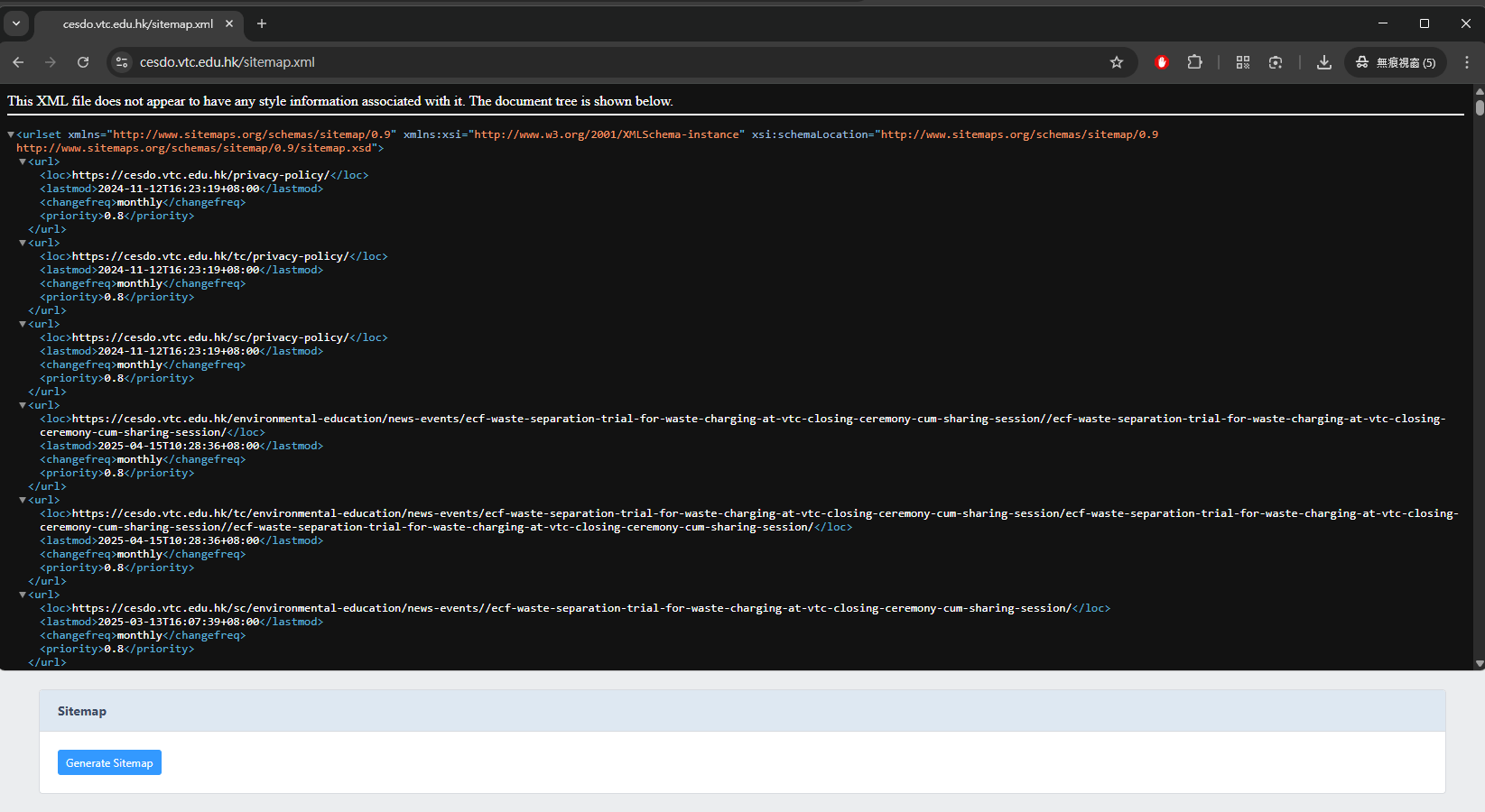
Task: Collapse the root urlset XML node
Action: point(11,134)
